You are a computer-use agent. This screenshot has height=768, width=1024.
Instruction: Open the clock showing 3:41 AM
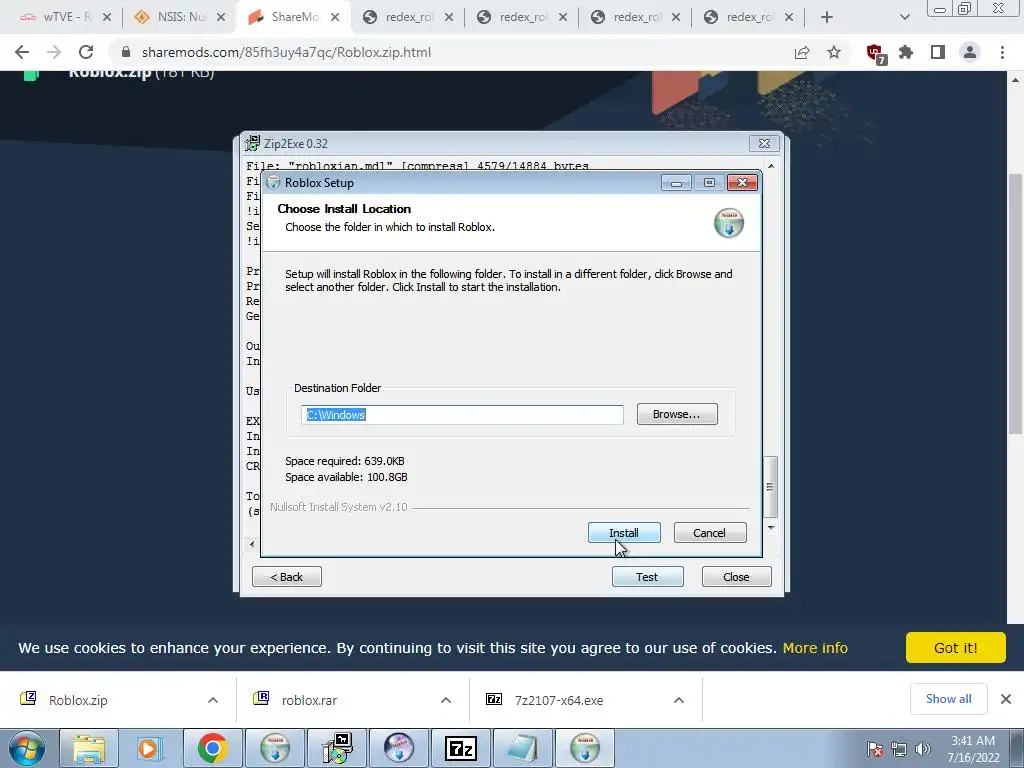coord(973,748)
